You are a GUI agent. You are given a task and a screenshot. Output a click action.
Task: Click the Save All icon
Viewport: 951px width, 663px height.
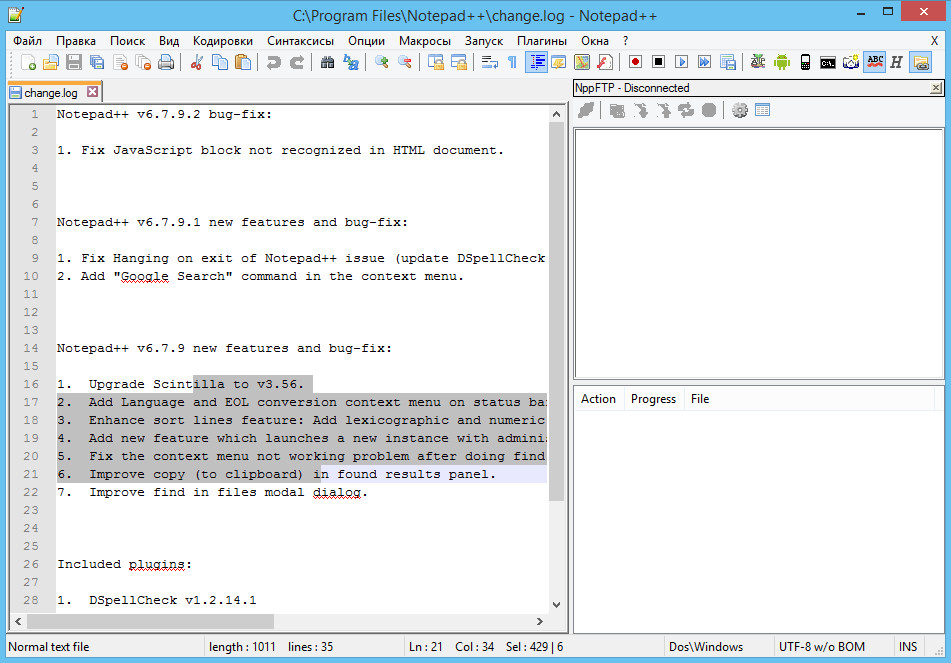(x=97, y=62)
